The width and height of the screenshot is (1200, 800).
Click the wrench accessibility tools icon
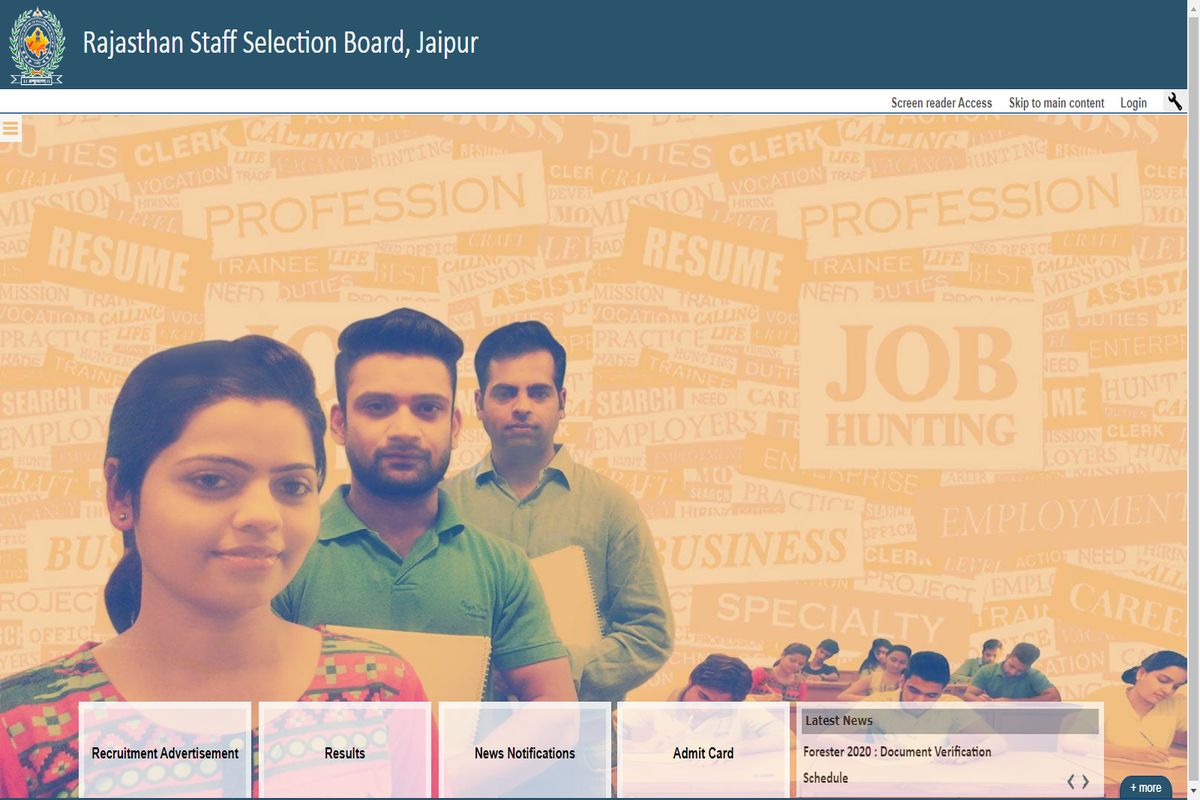tap(1175, 101)
